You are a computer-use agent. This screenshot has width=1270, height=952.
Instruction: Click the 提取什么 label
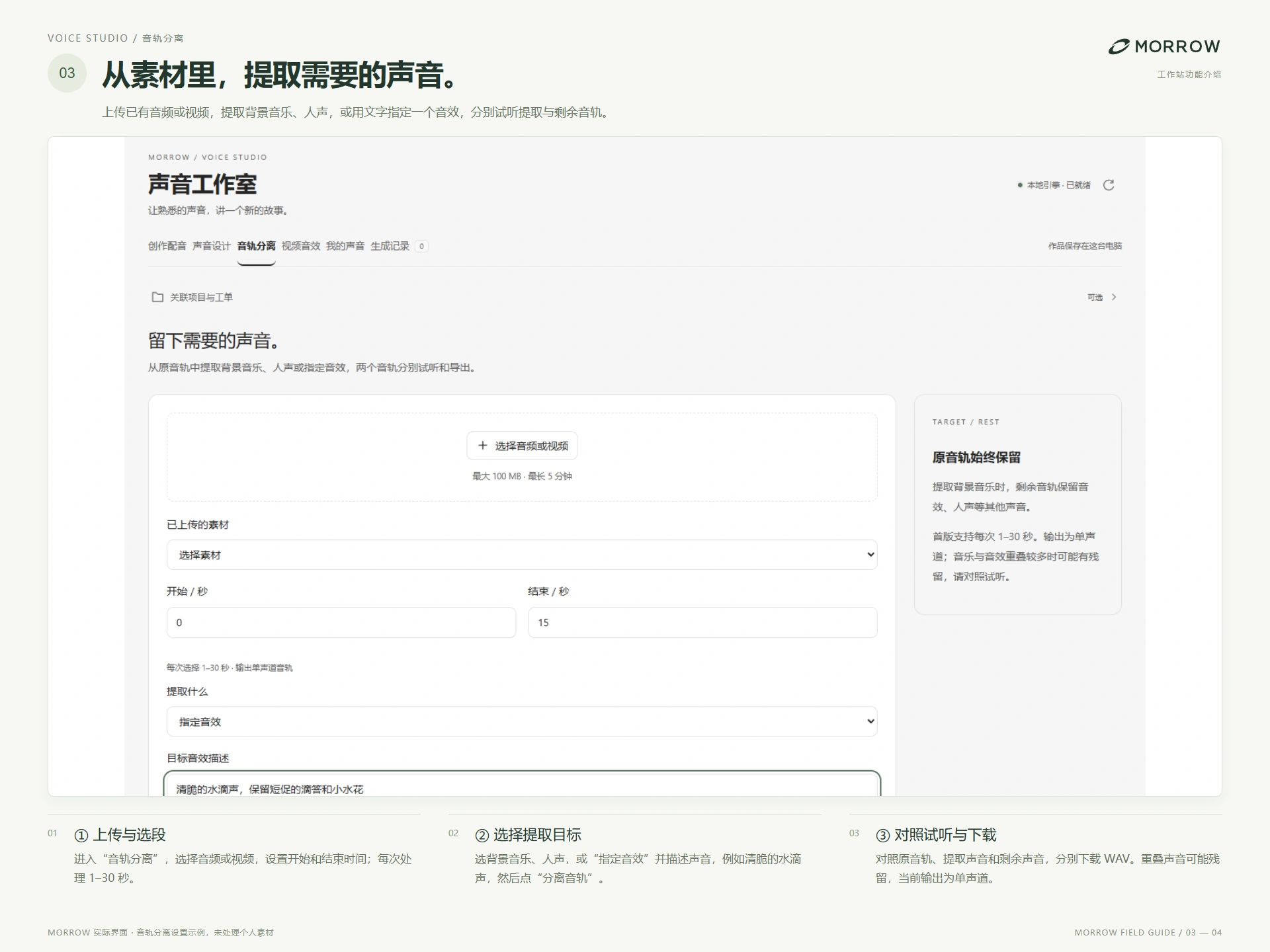(187, 692)
